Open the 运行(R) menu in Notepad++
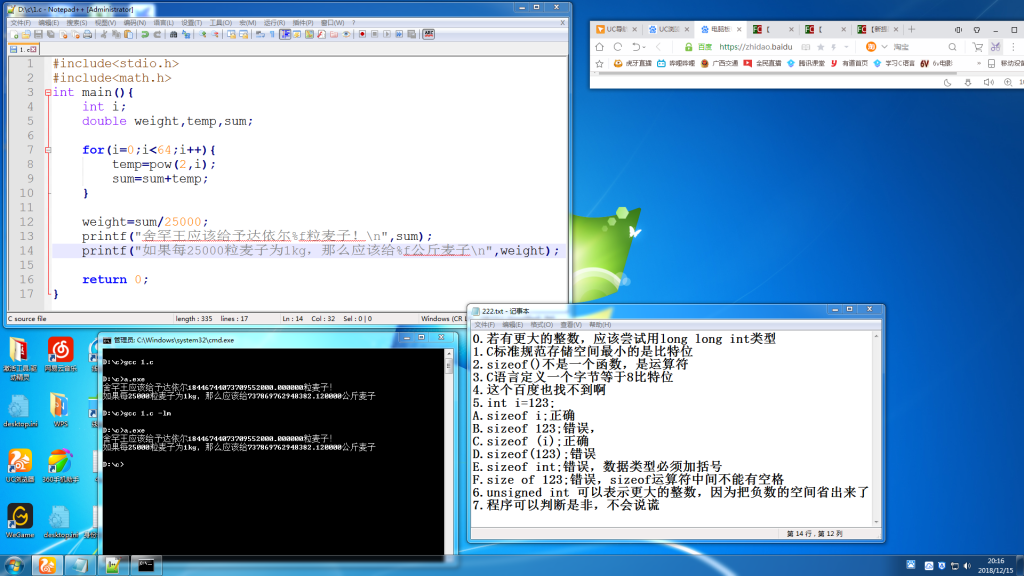 tap(274, 23)
